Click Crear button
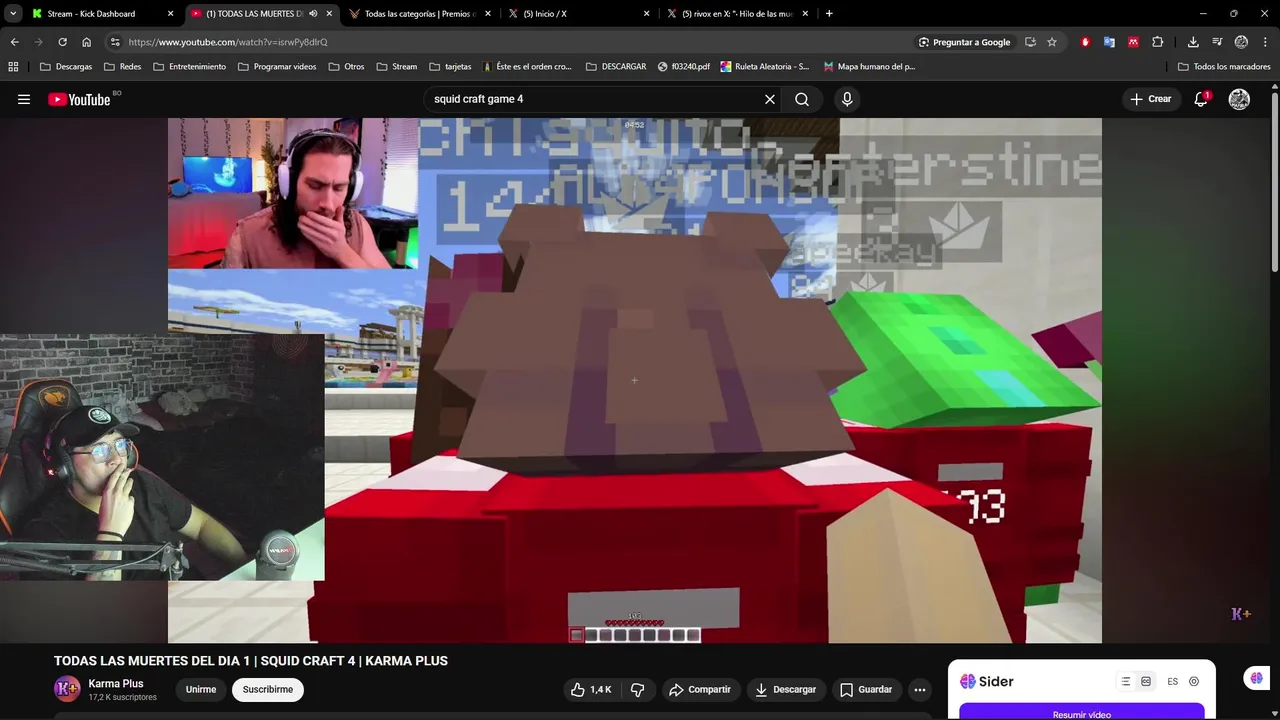The height and width of the screenshot is (720, 1280). point(1151,99)
